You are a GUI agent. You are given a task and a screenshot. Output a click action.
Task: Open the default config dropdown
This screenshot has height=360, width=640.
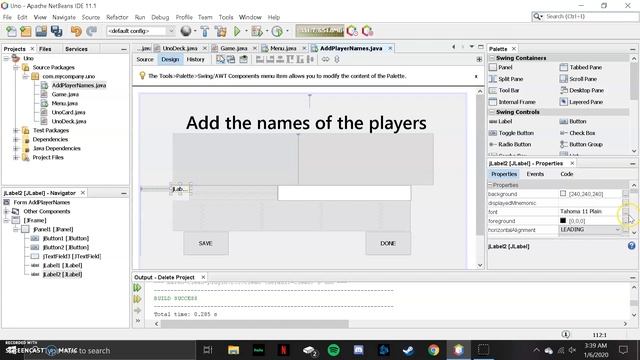[141, 31]
